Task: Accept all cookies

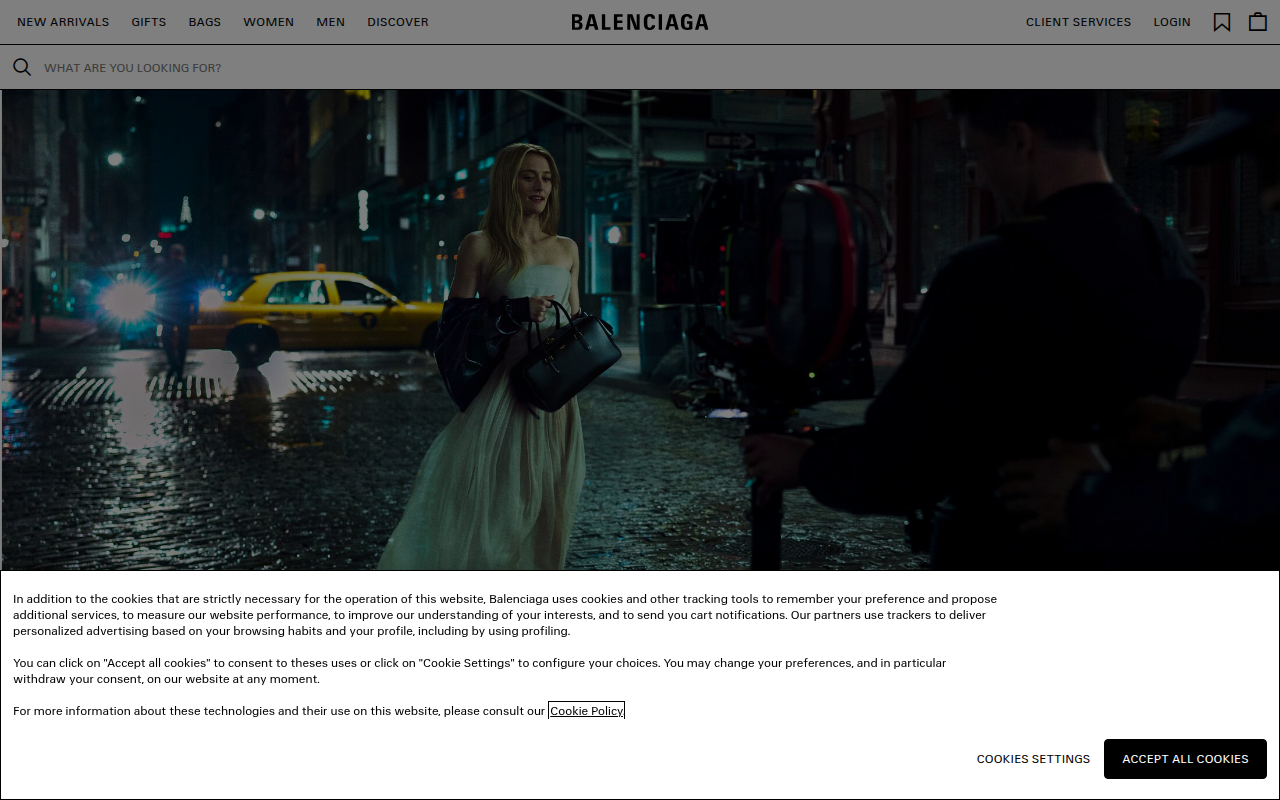Action: tap(1185, 759)
